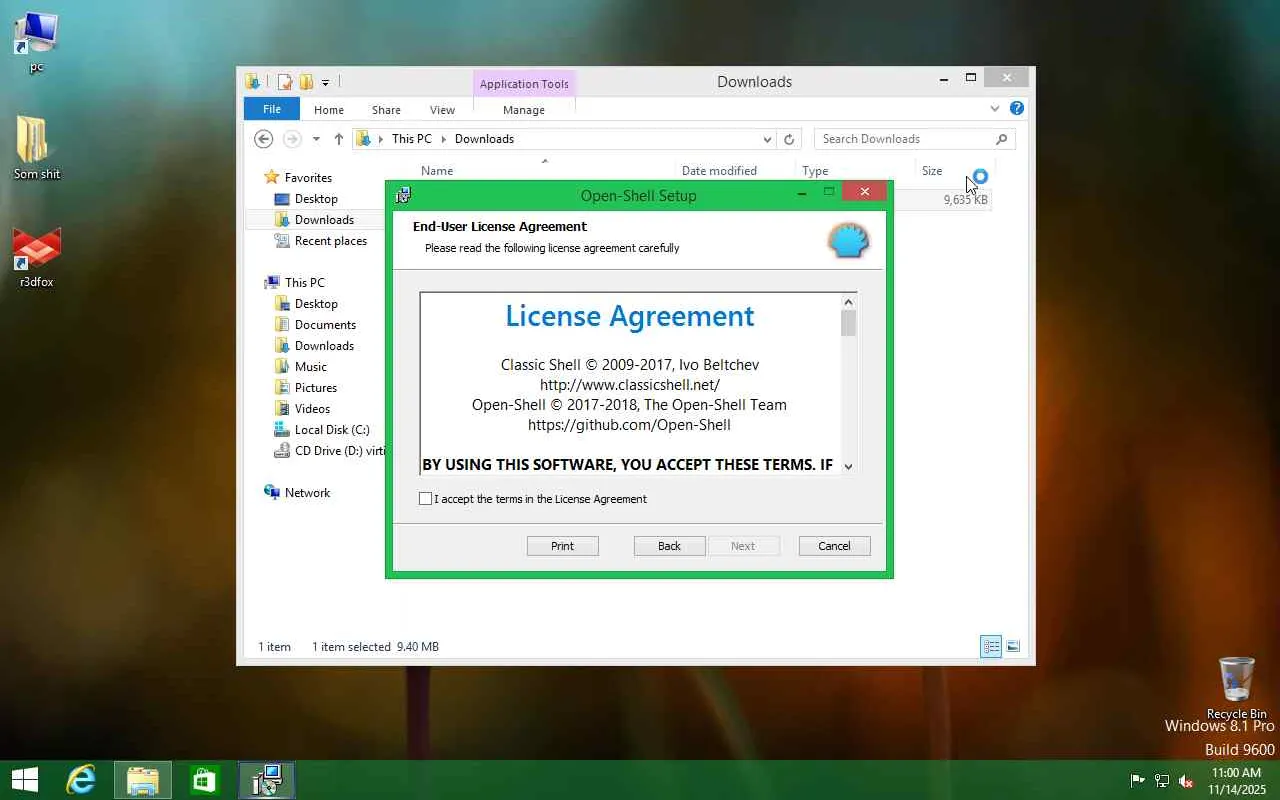The height and width of the screenshot is (800, 1280).
Task: Expand the address bar history dropdown
Action: pos(767,139)
